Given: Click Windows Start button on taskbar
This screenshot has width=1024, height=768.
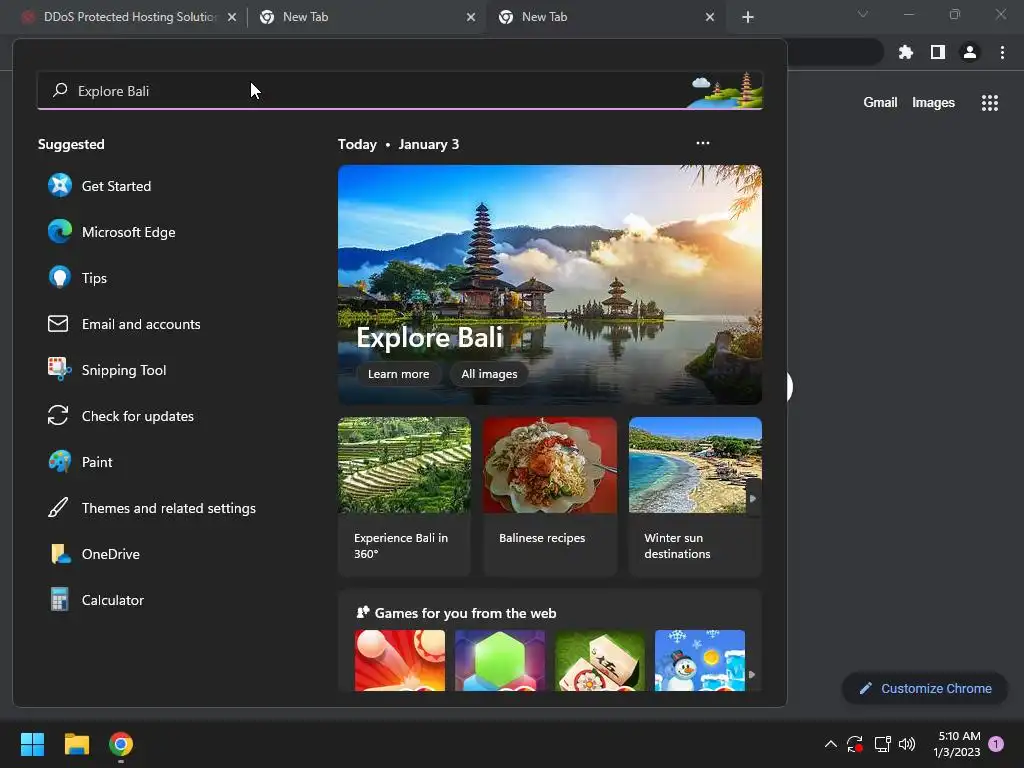Looking at the screenshot, I should pyautogui.click(x=32, y=744).
